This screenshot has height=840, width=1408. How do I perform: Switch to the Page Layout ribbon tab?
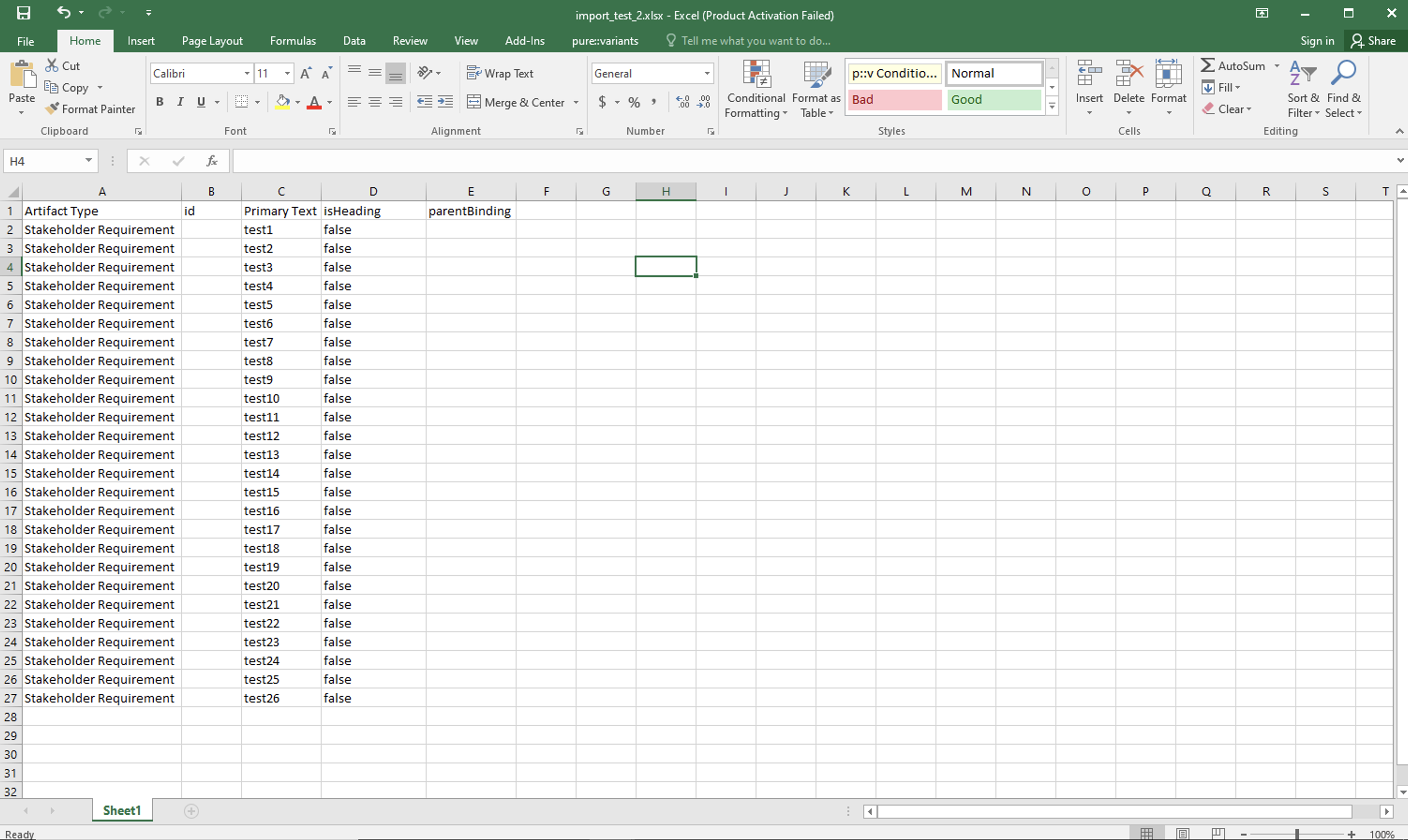click(212, 41)
